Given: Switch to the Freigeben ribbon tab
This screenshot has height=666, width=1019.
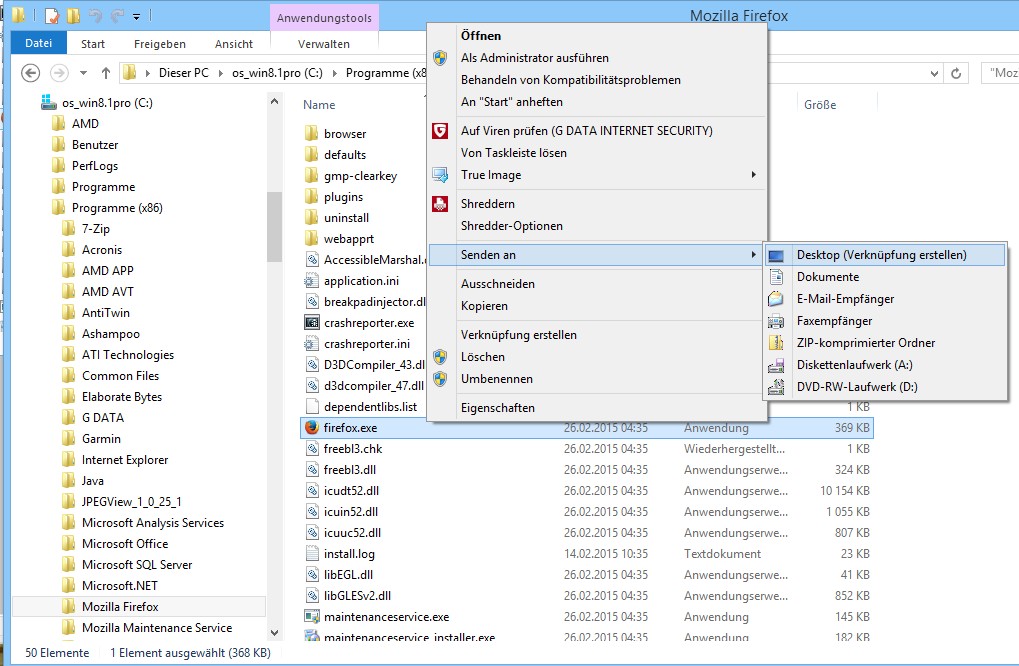Looking at the screenshot, I should coord(160,44).
